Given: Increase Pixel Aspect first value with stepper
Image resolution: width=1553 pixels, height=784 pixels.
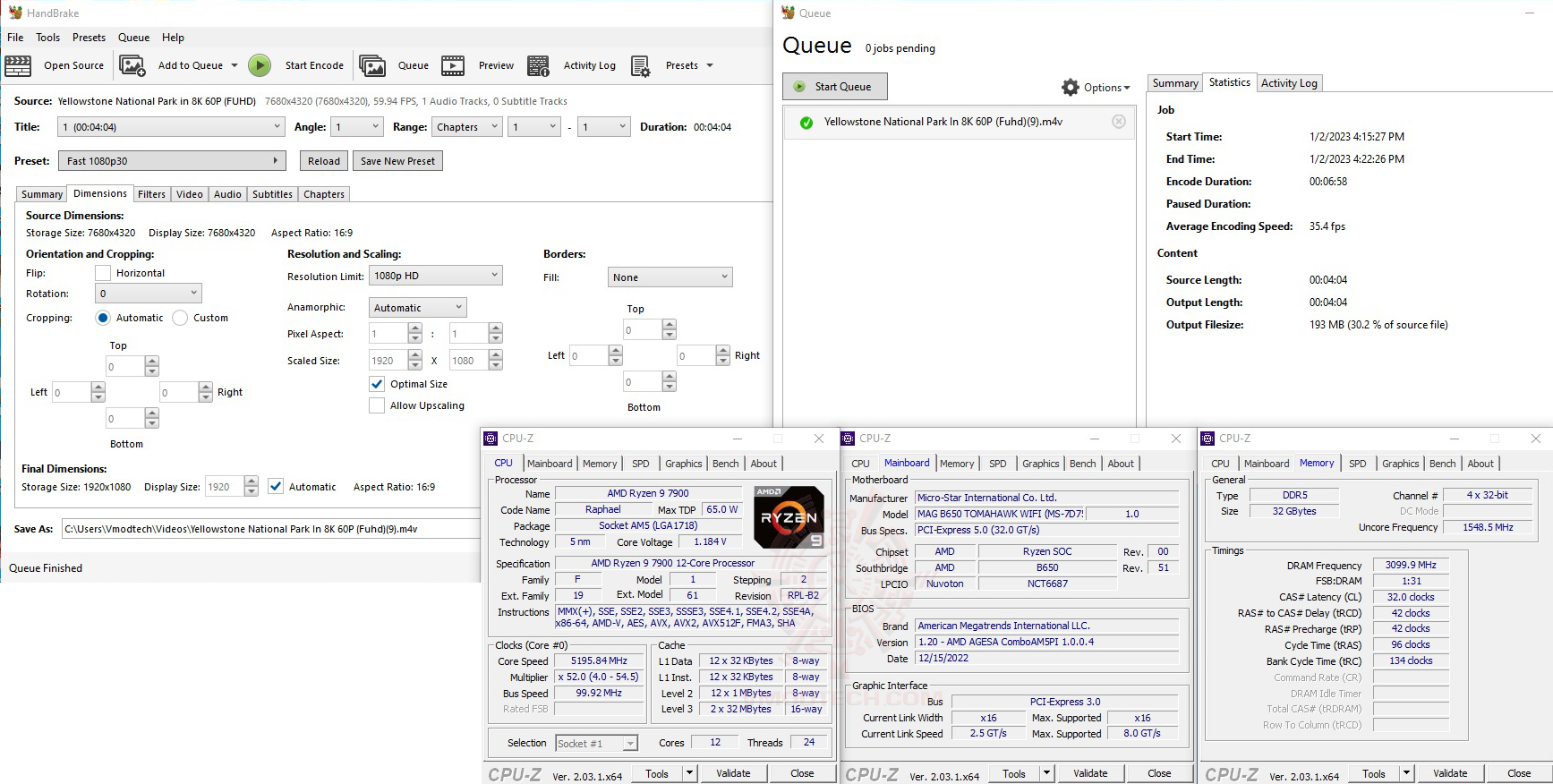Looking at the screenshot, I should pyautogui.click(x=414, y=328).
